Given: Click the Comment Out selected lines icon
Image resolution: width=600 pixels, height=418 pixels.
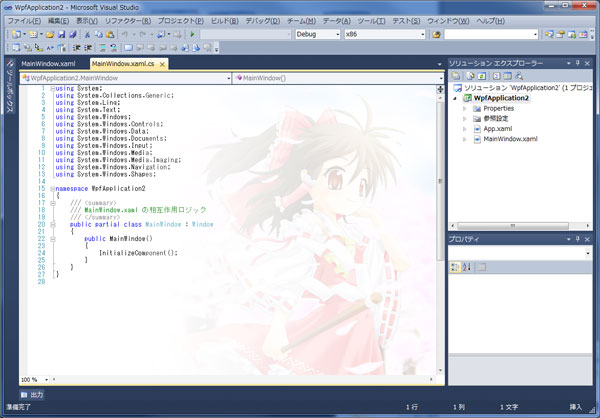Looking at the screenshot, I should 103,48.
